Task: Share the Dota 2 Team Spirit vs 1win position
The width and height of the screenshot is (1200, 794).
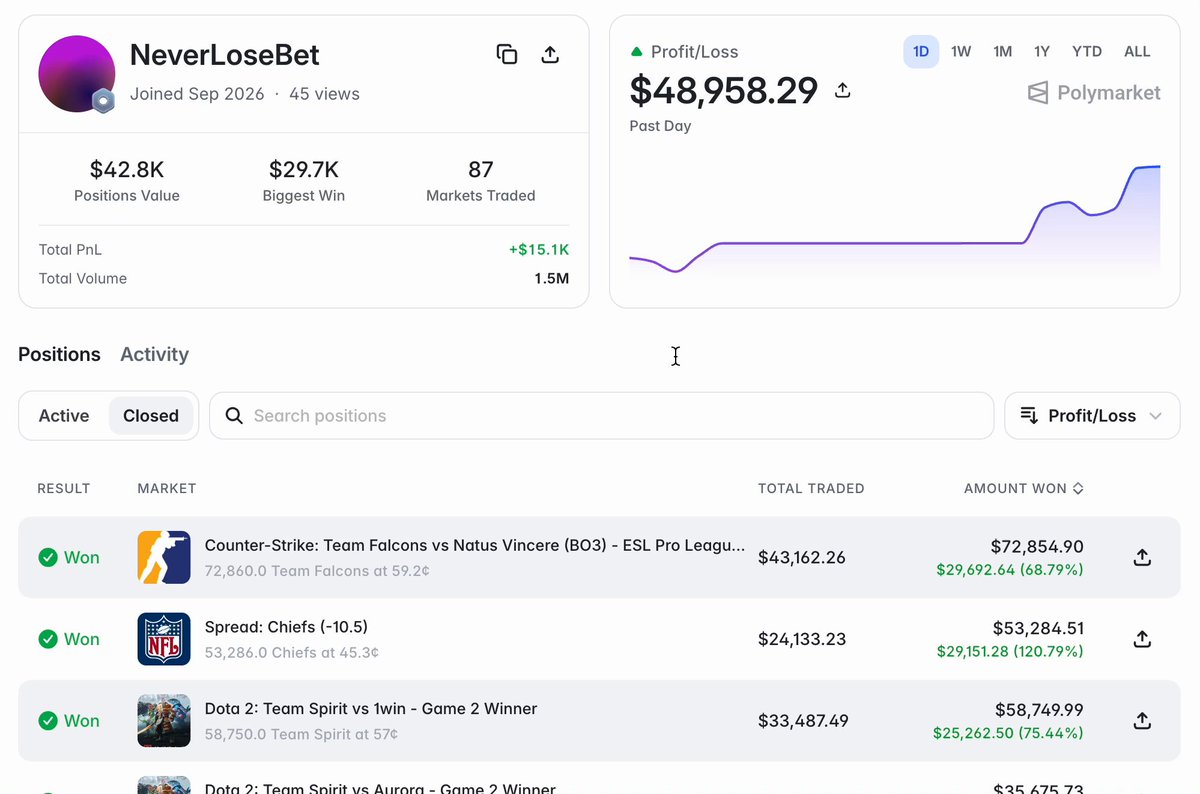Action: click(x=1142, y=720)
